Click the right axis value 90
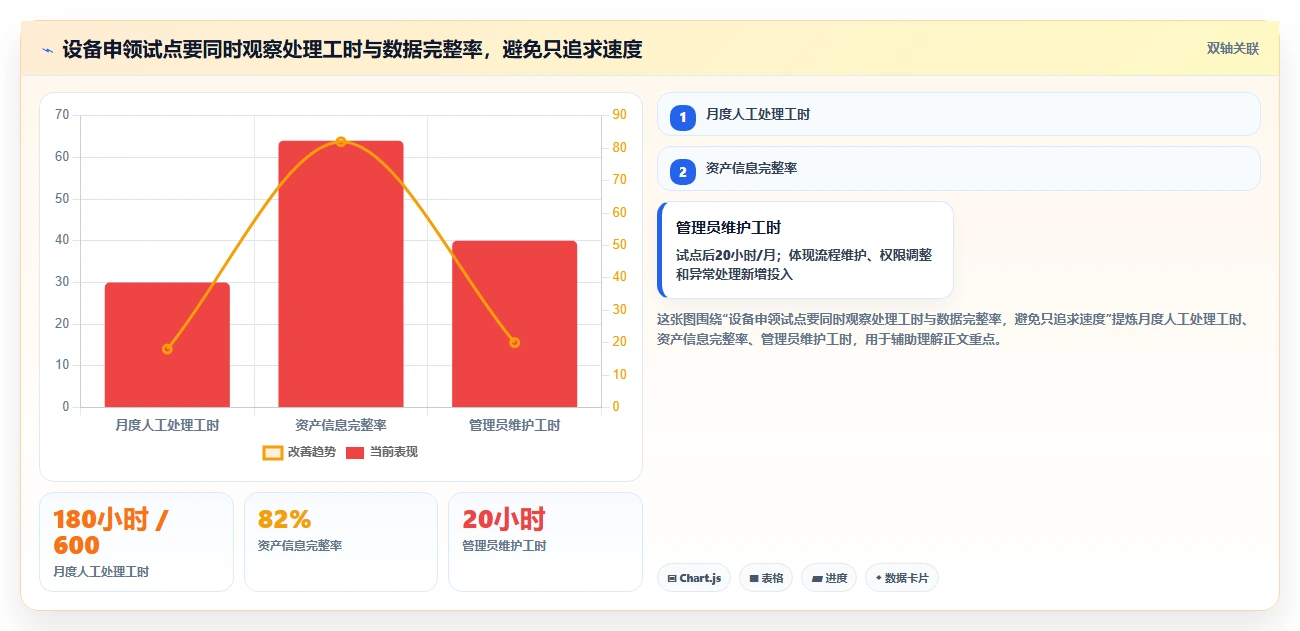 (619, 115)
